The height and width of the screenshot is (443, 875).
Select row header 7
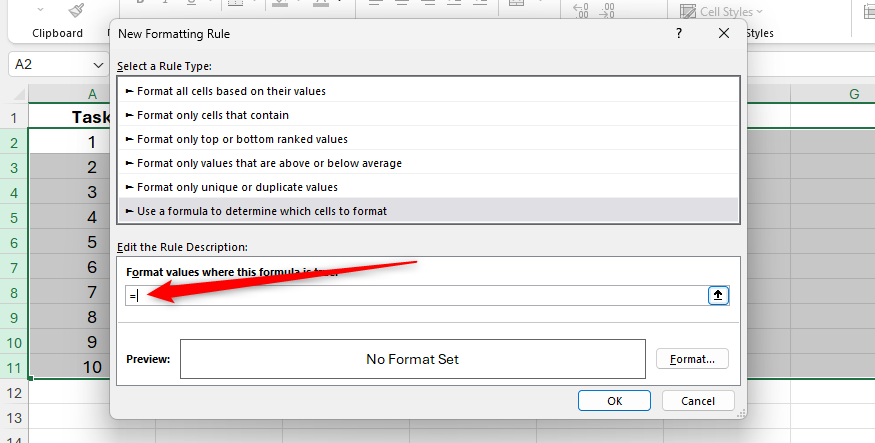coord(14,267)
